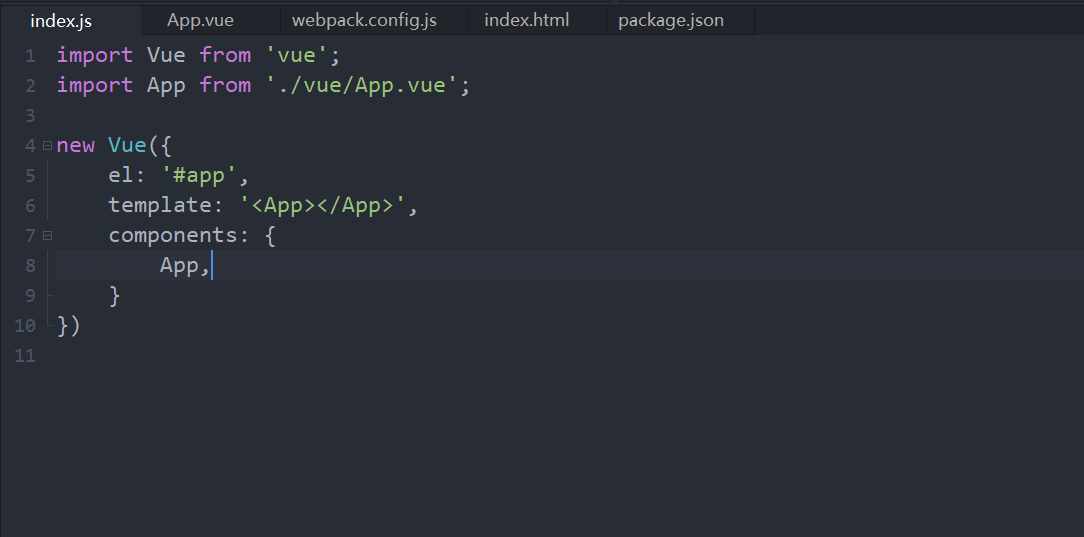Viewport: 1084px width, 537px height.
Task: Place cursor in './vue/App.vue' string
Action: pyautogui.click(x=362, y=86)
